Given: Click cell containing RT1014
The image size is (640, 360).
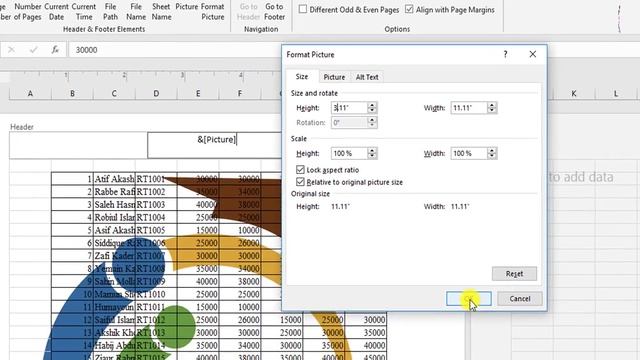Looking at the screenshot, I should click(156, 345).
